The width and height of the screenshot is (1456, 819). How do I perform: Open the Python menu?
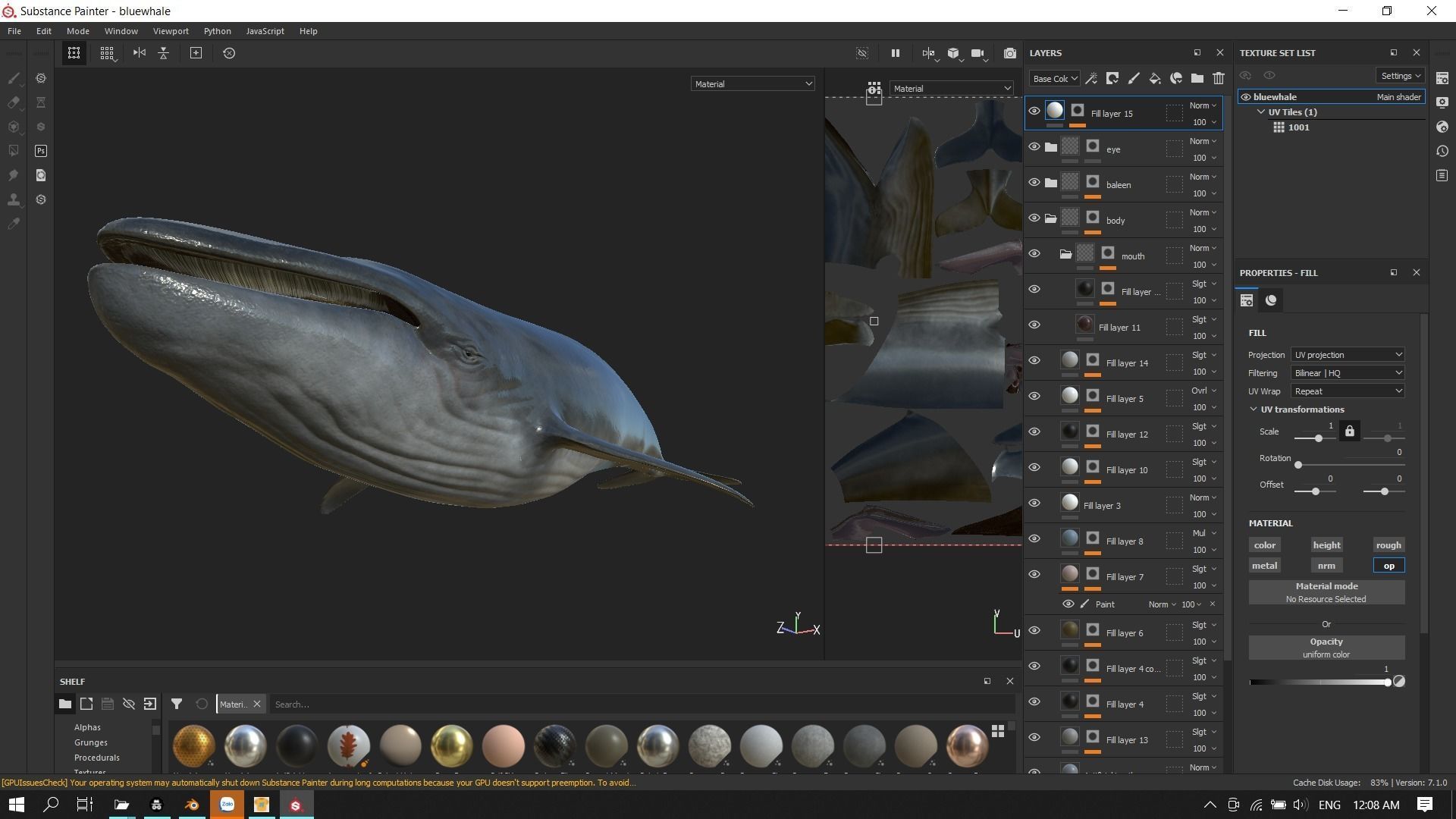(x=218, y=31)
